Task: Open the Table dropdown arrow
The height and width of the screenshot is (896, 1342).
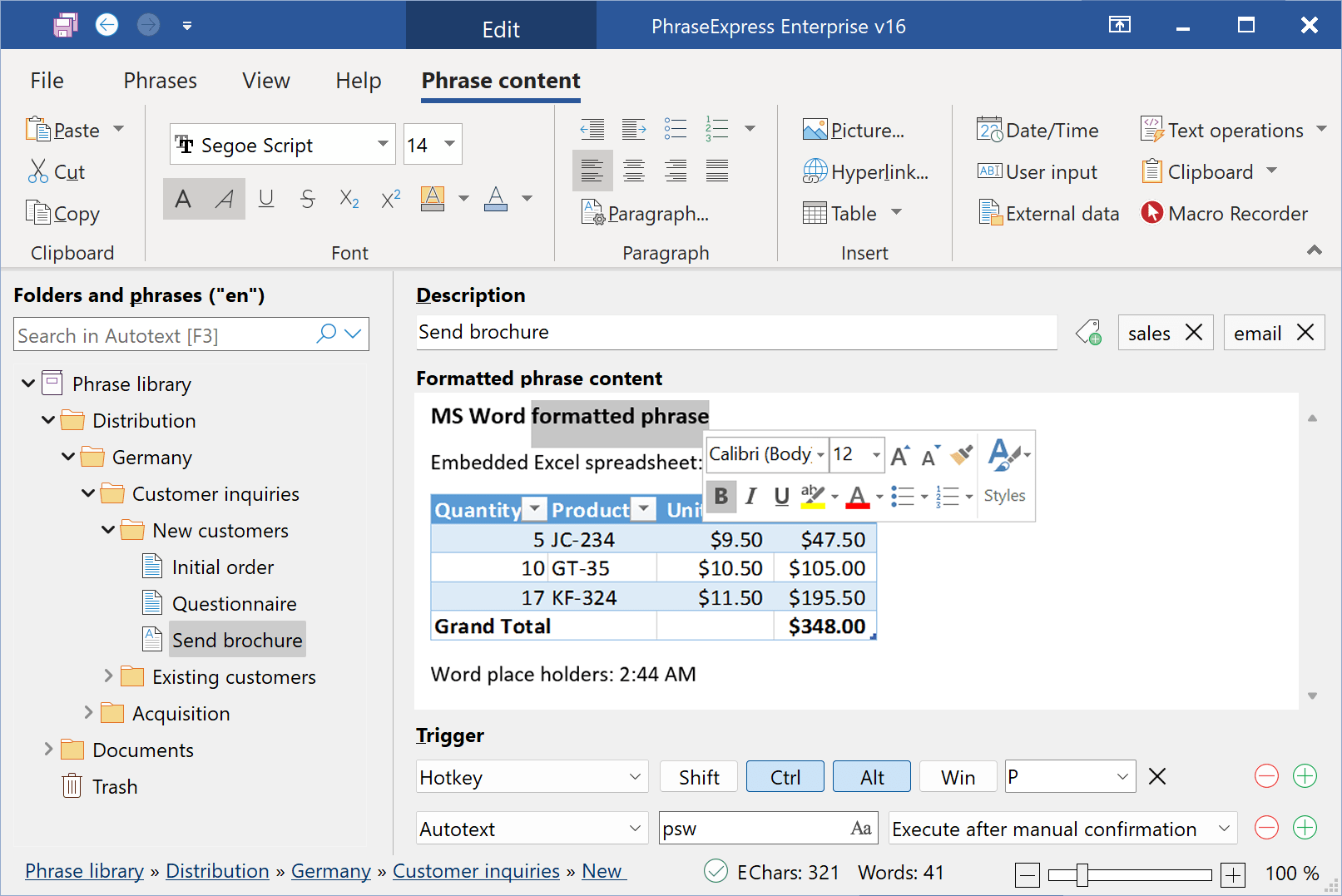Action: (x=896, y=212)
